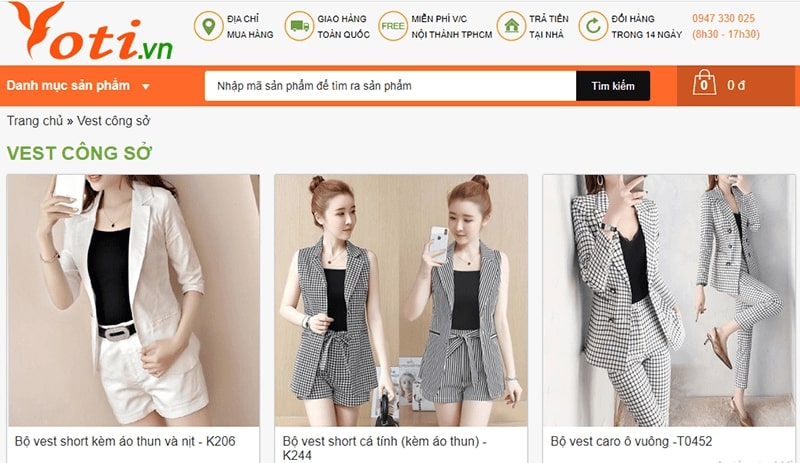
Task: Click the house pay-at-home icon
Action: [x=511, y=26]
